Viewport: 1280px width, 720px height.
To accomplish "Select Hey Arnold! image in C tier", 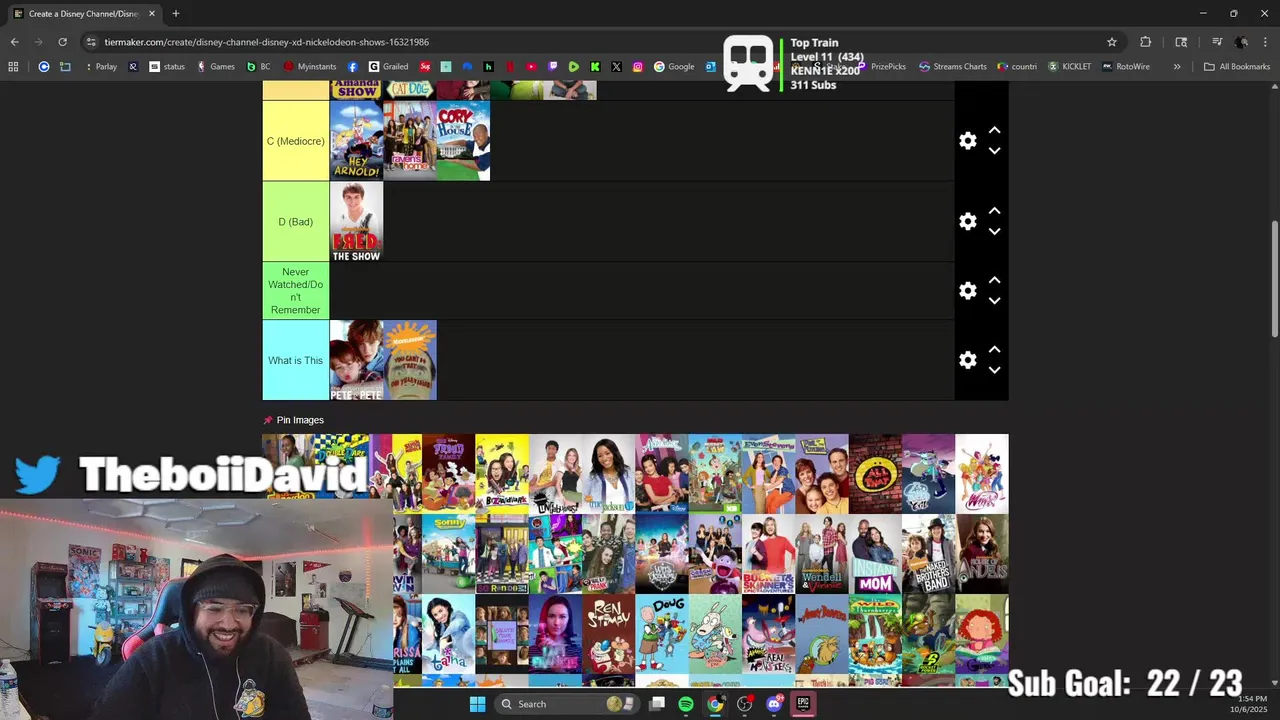I will click(x=356, y=141).
